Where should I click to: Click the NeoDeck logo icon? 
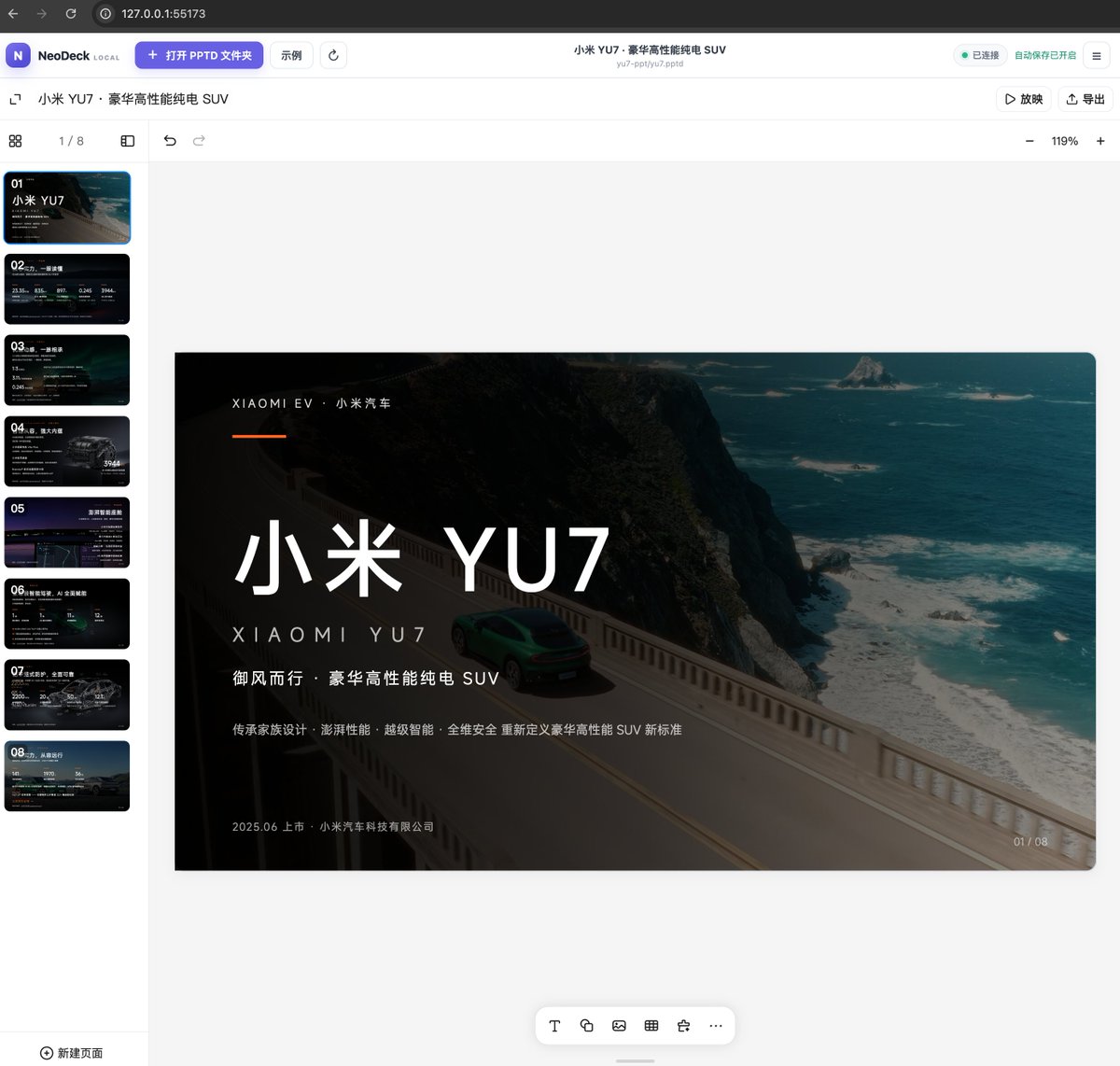point(18,55)
